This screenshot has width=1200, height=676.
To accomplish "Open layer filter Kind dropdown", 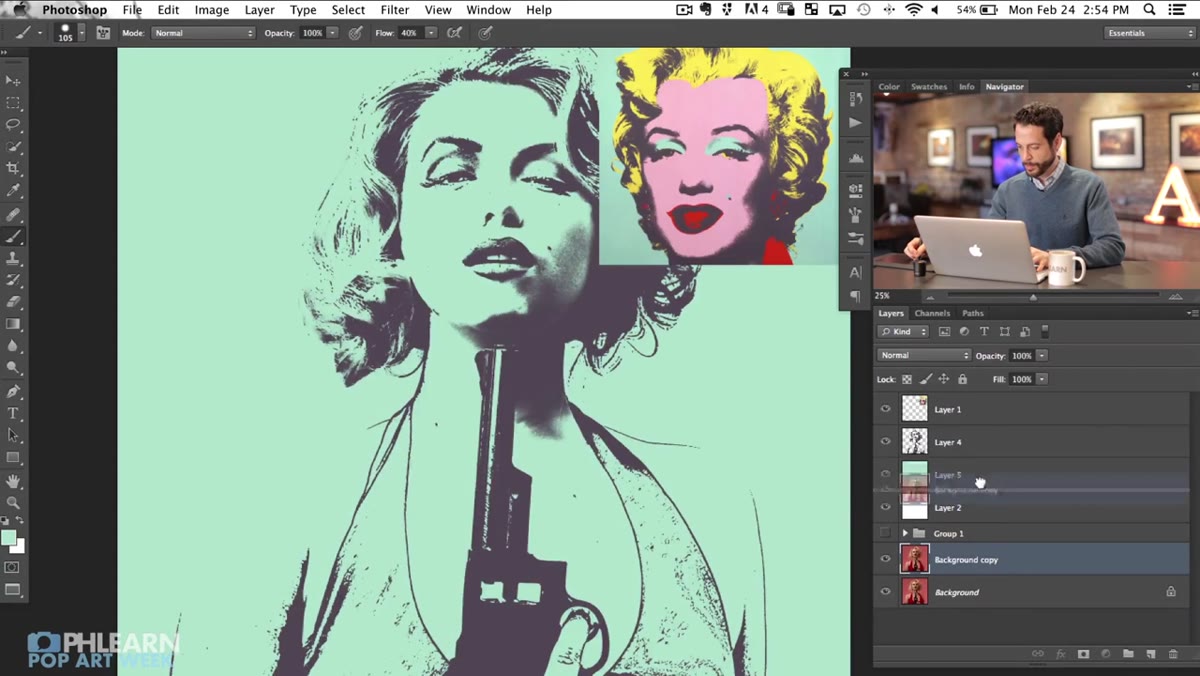I will click(904, 331).
